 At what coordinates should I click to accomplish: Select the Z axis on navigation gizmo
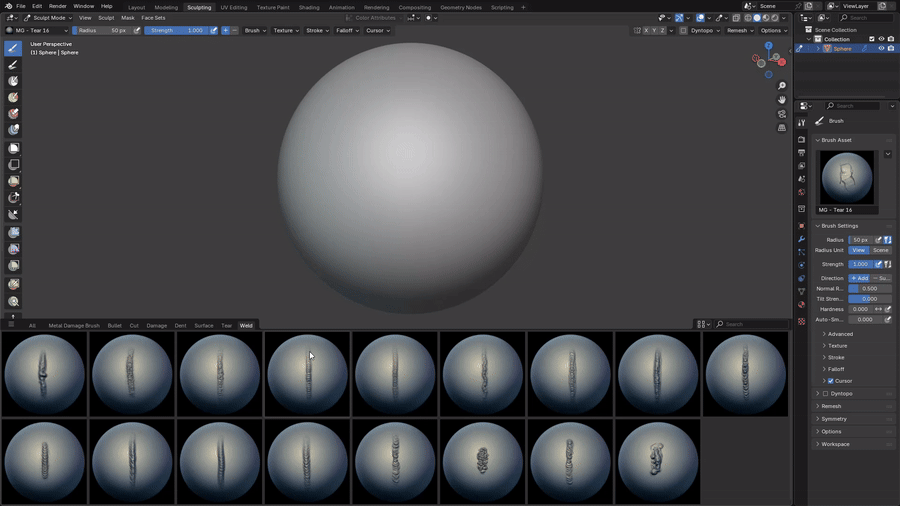click(x=769, y=45)
